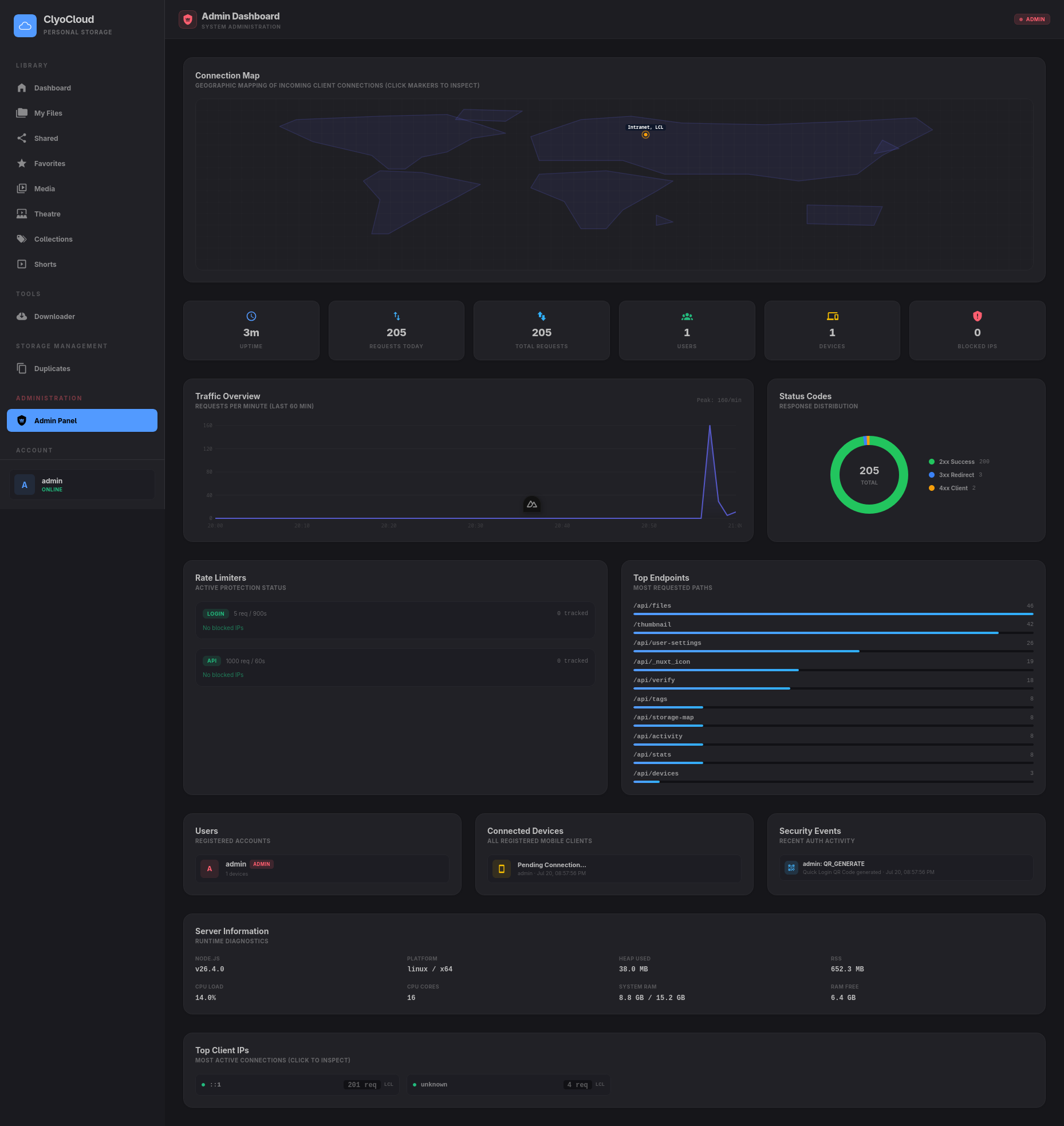Click the Blocked IPs shield icon
The image size is (1064, 1126).
coord(977,316)
